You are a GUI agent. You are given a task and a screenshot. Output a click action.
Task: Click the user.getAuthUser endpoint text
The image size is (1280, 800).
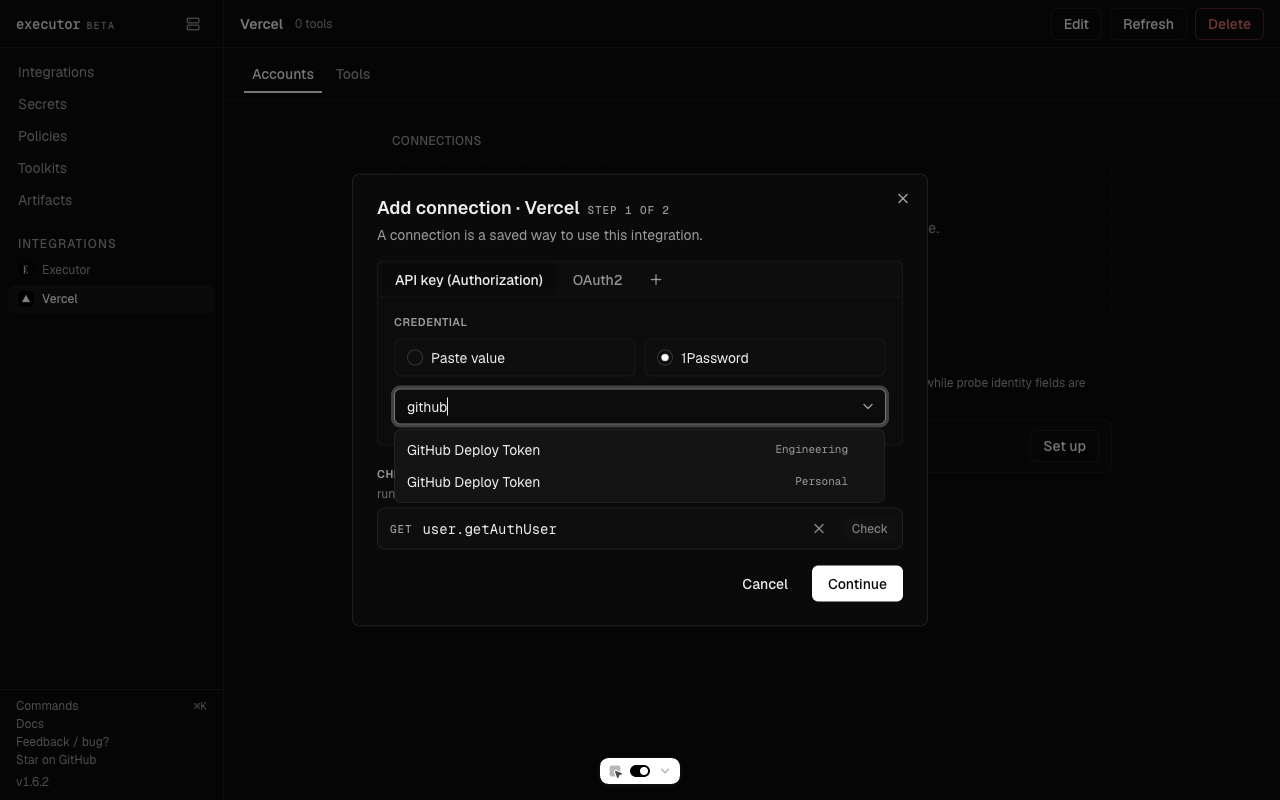(490, 529)
